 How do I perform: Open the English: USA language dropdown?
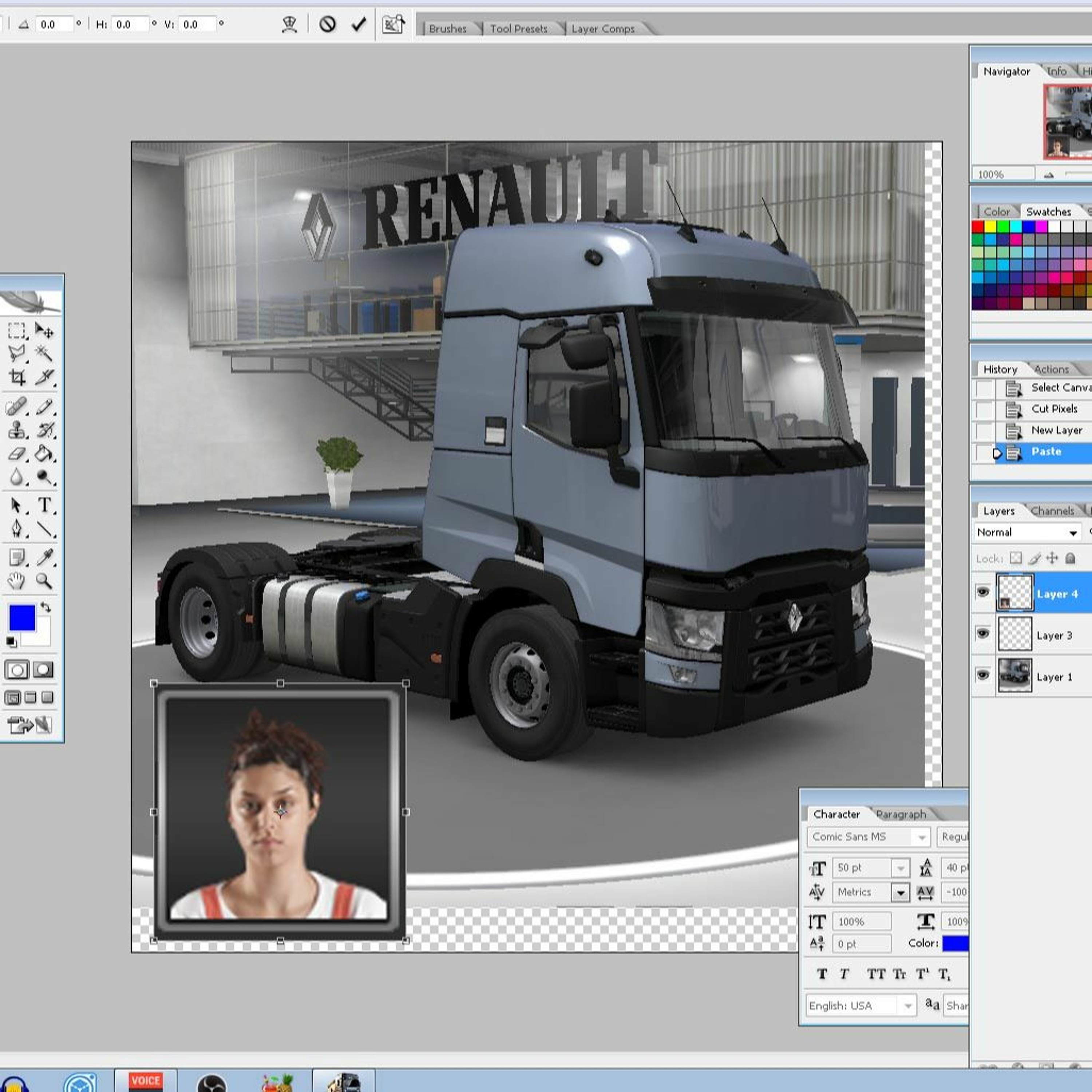908,1005
